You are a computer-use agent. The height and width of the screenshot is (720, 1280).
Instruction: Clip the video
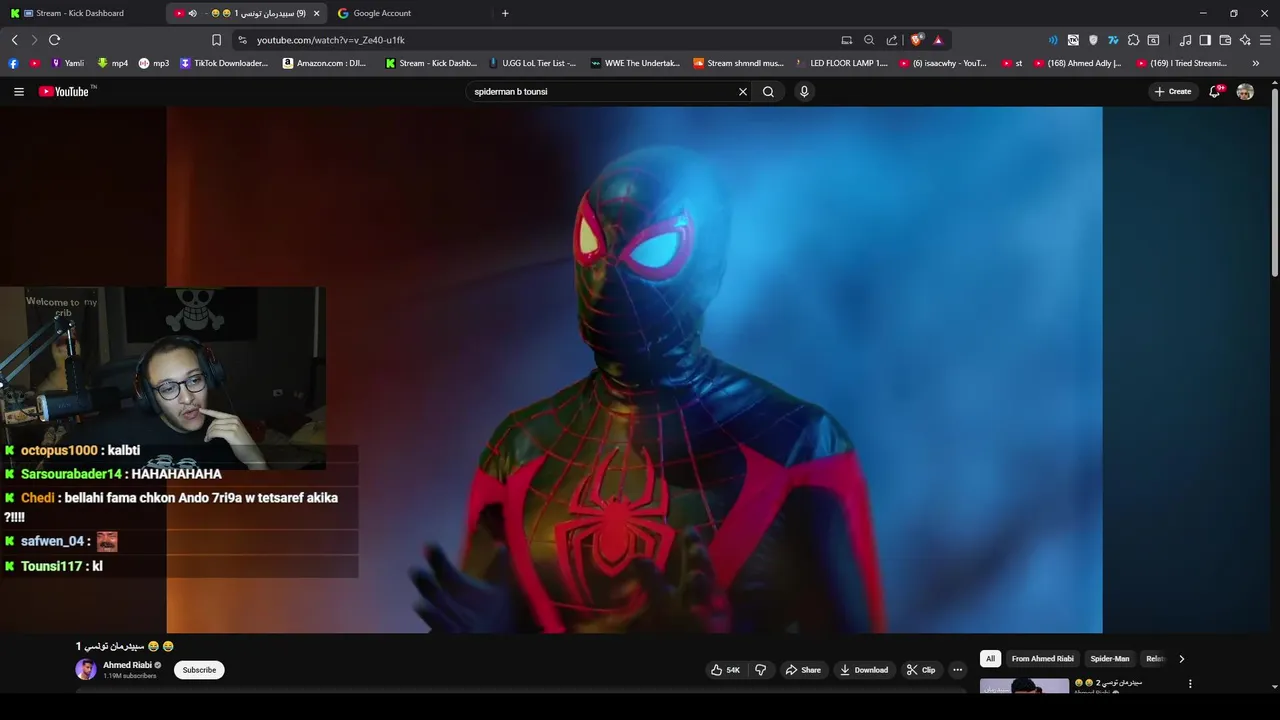[x=921, y=670]
